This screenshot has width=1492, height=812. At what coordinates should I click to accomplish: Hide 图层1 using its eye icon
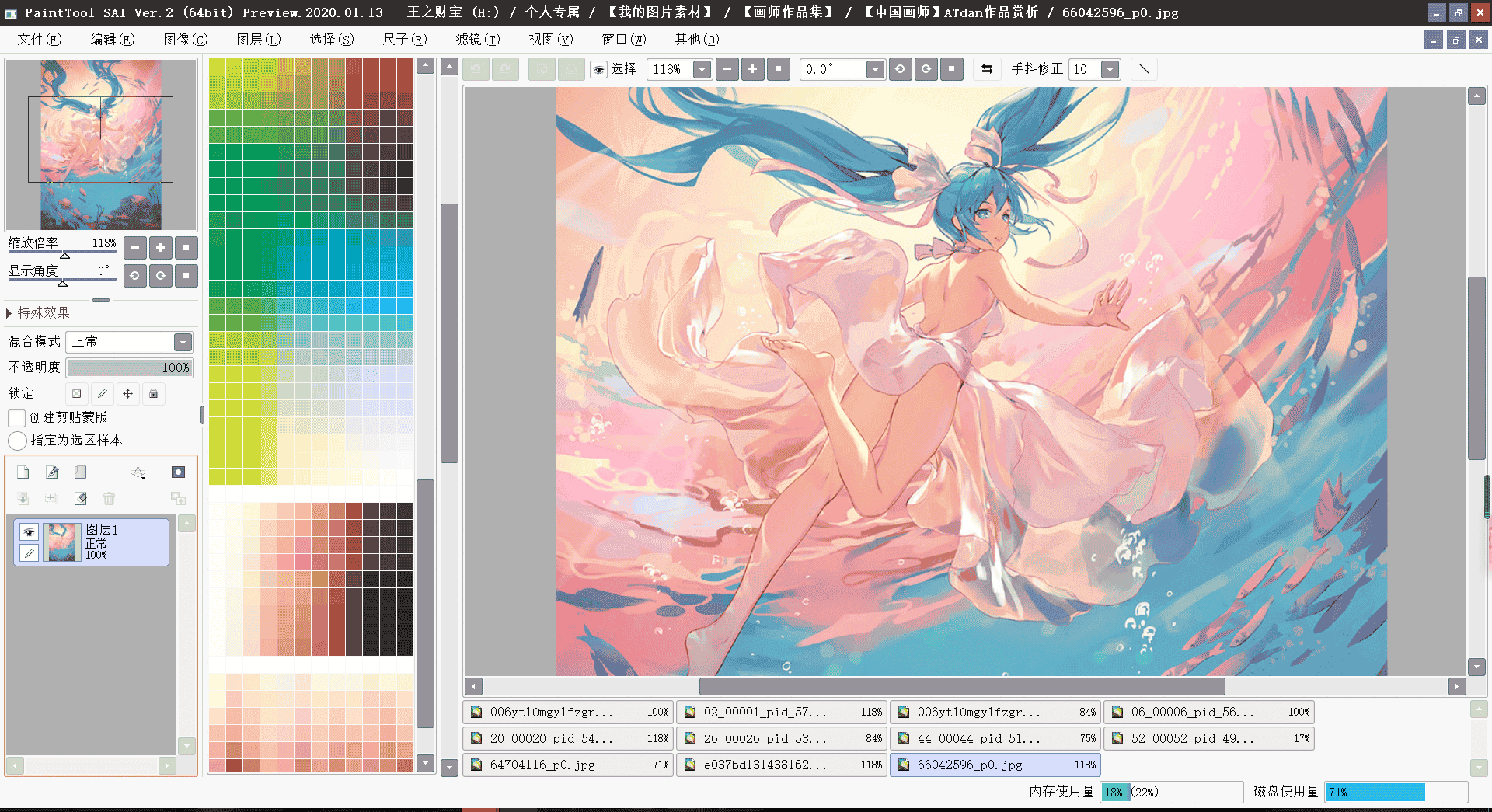pos(29,532)
